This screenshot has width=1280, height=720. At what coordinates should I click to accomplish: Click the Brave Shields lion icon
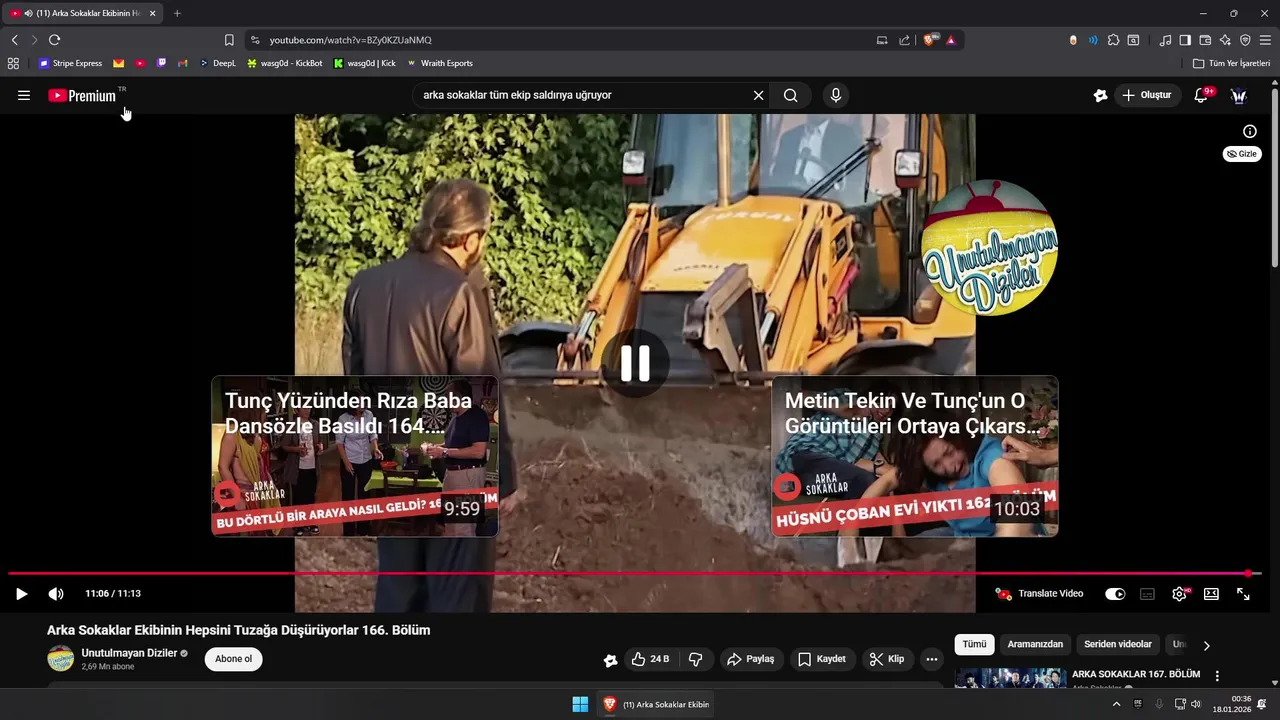[931, 40]
